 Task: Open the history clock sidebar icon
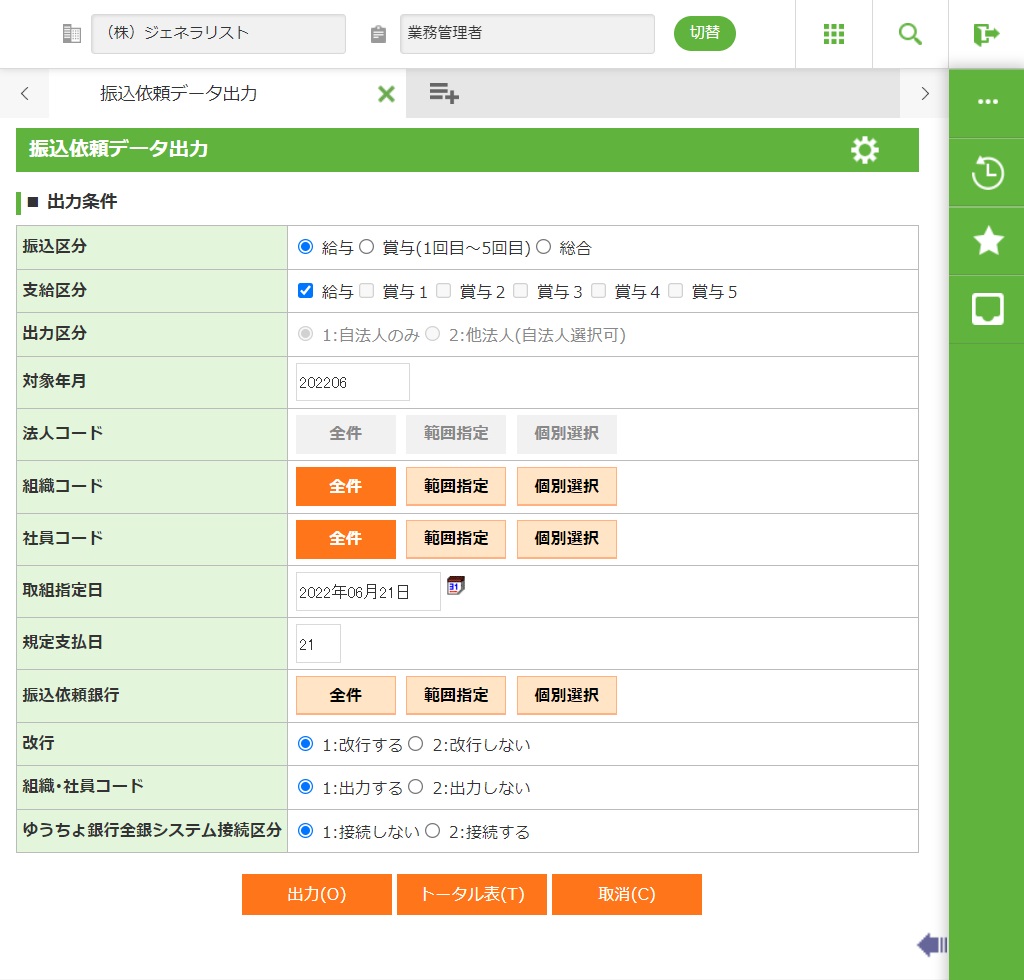click(x=987, y=173)
